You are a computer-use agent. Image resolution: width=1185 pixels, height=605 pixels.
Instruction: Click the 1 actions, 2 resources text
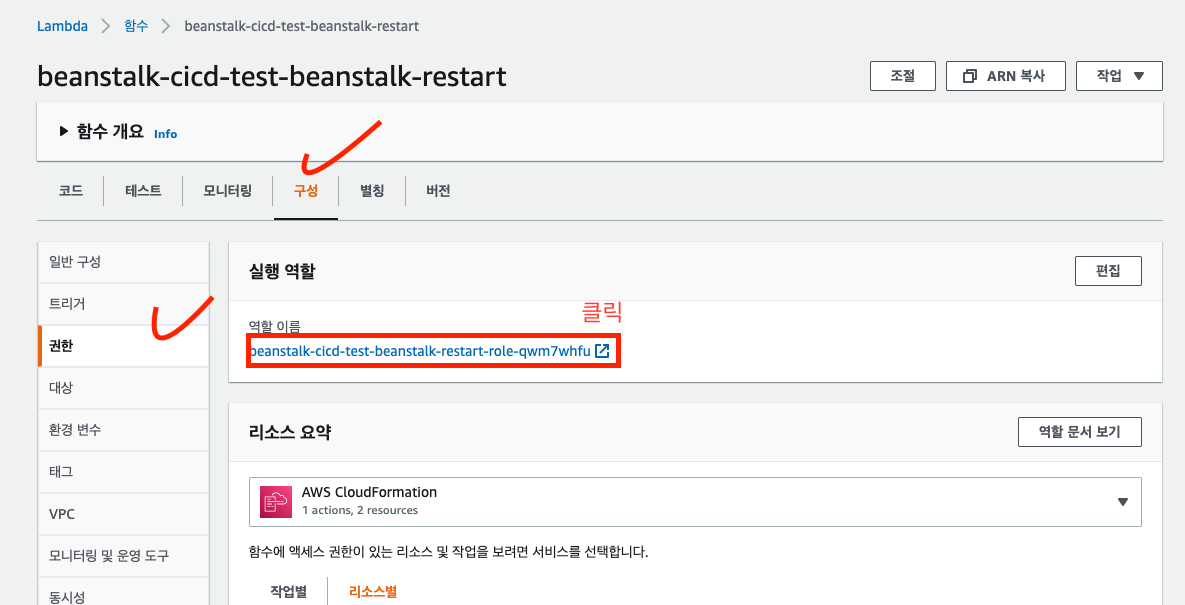[360, 511]
